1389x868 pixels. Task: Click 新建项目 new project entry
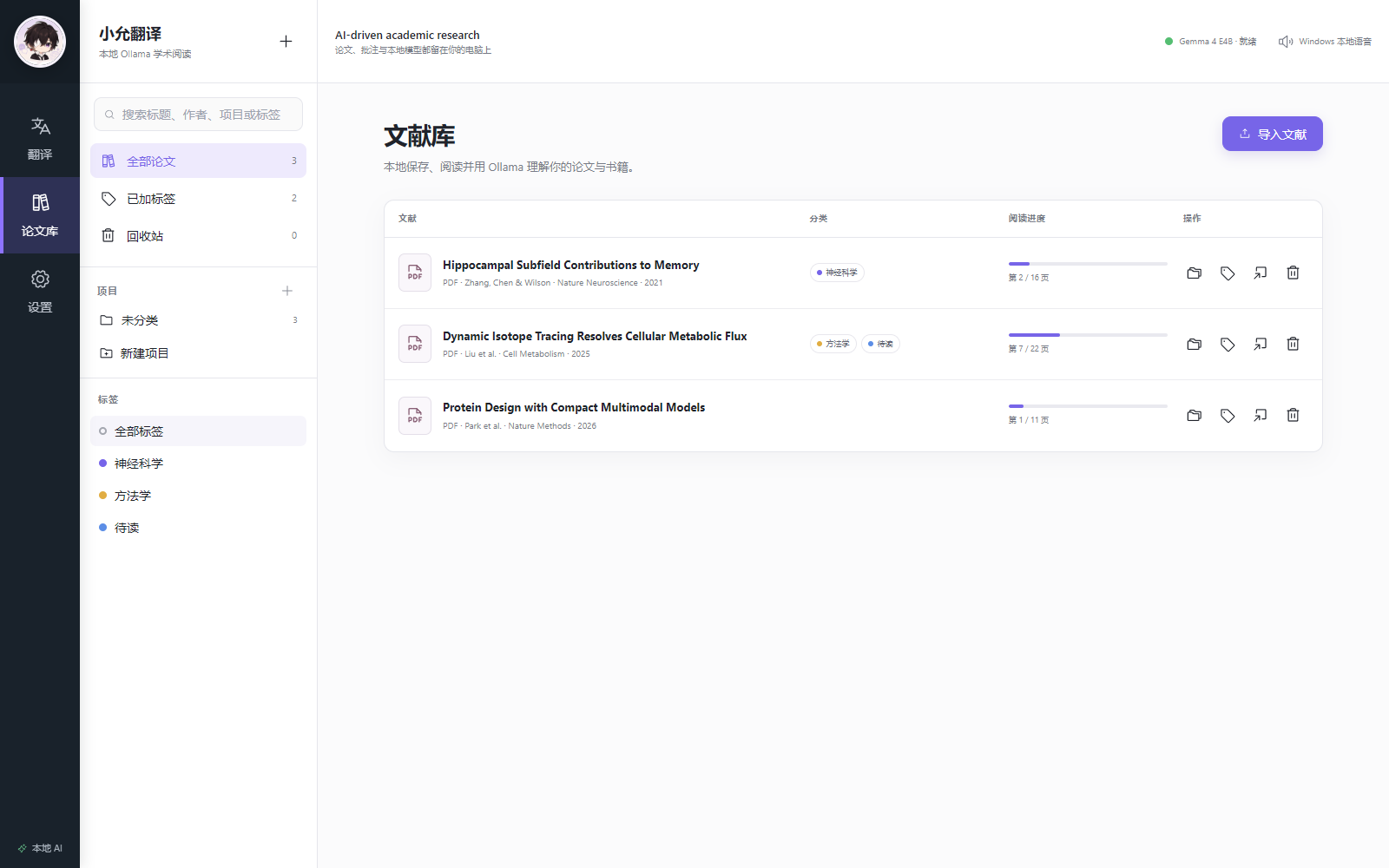click(x=198, y=353)
